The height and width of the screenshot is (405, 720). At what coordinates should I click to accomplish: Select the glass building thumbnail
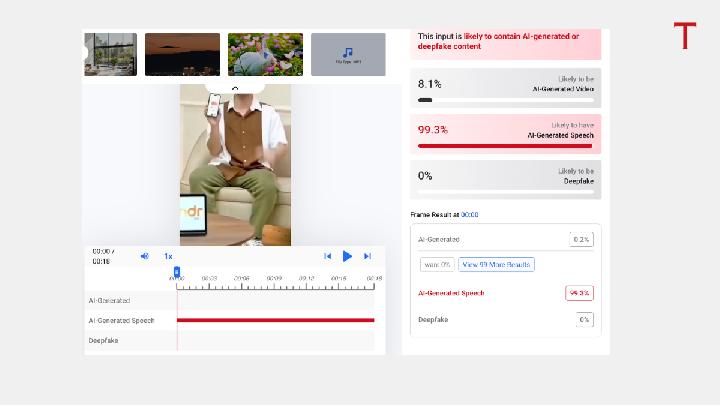click(111, 54)
